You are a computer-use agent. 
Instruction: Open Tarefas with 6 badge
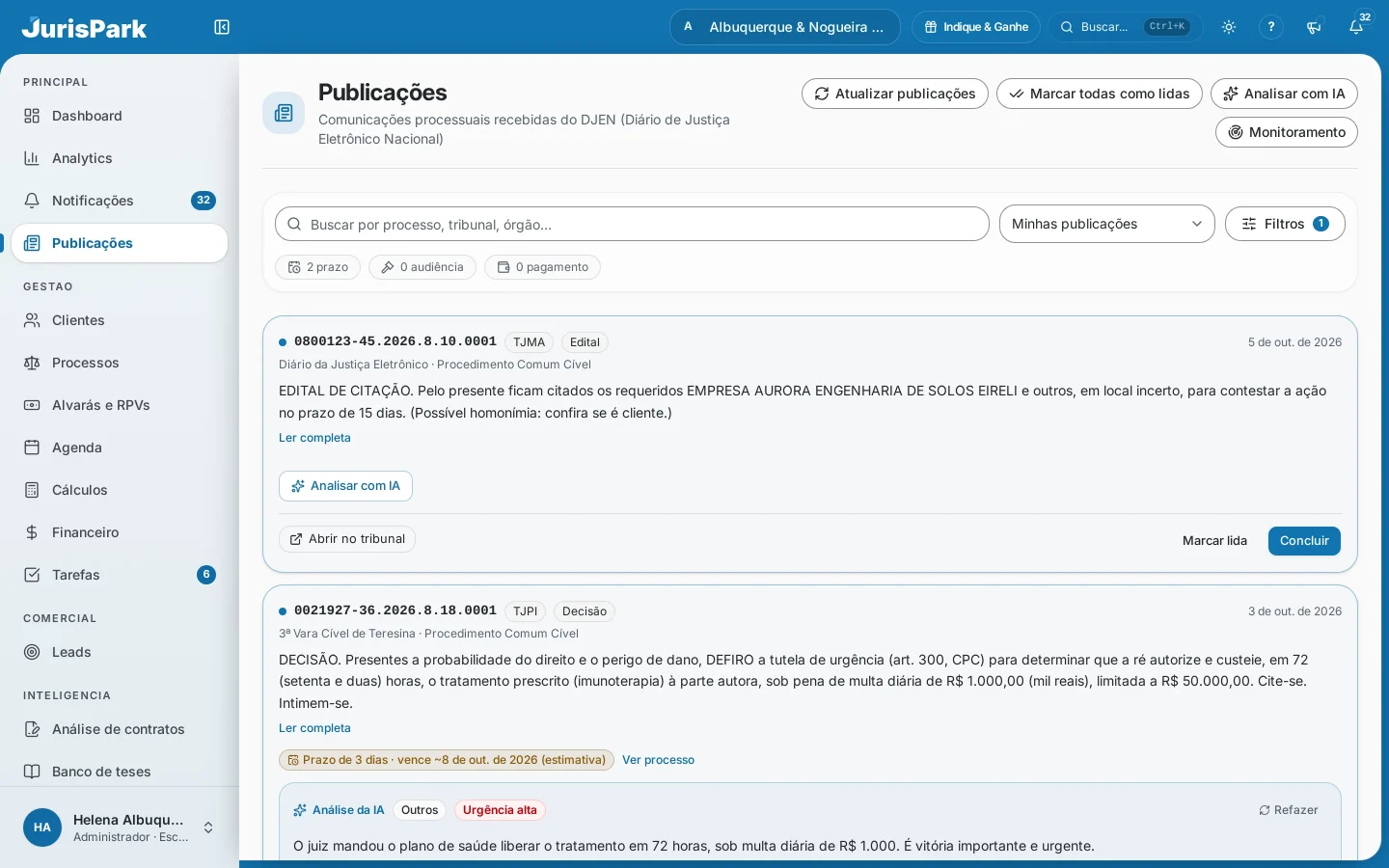pos(120,575)
